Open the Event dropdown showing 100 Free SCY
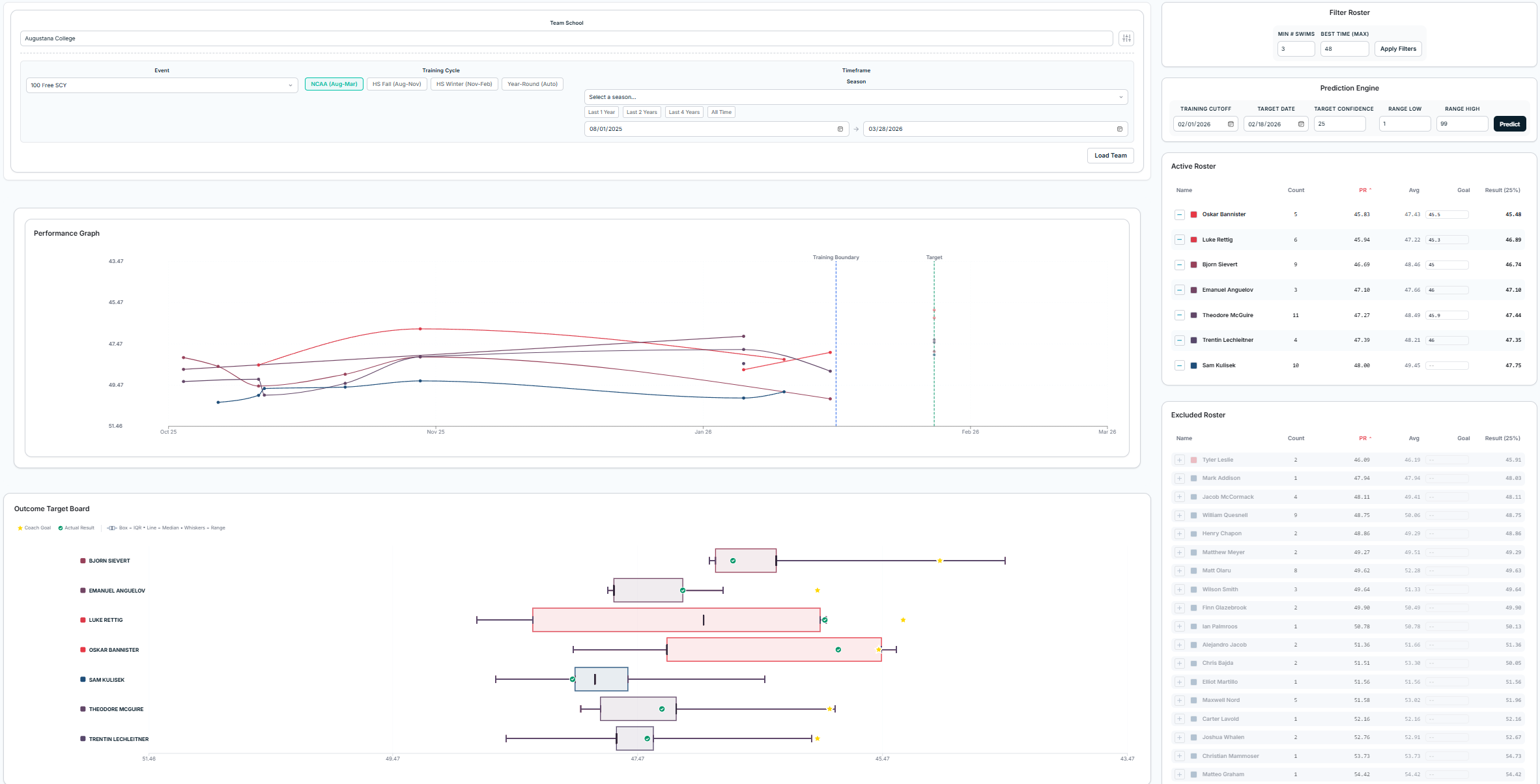This screenshot has width=1540, height=784. click(162, 85)
